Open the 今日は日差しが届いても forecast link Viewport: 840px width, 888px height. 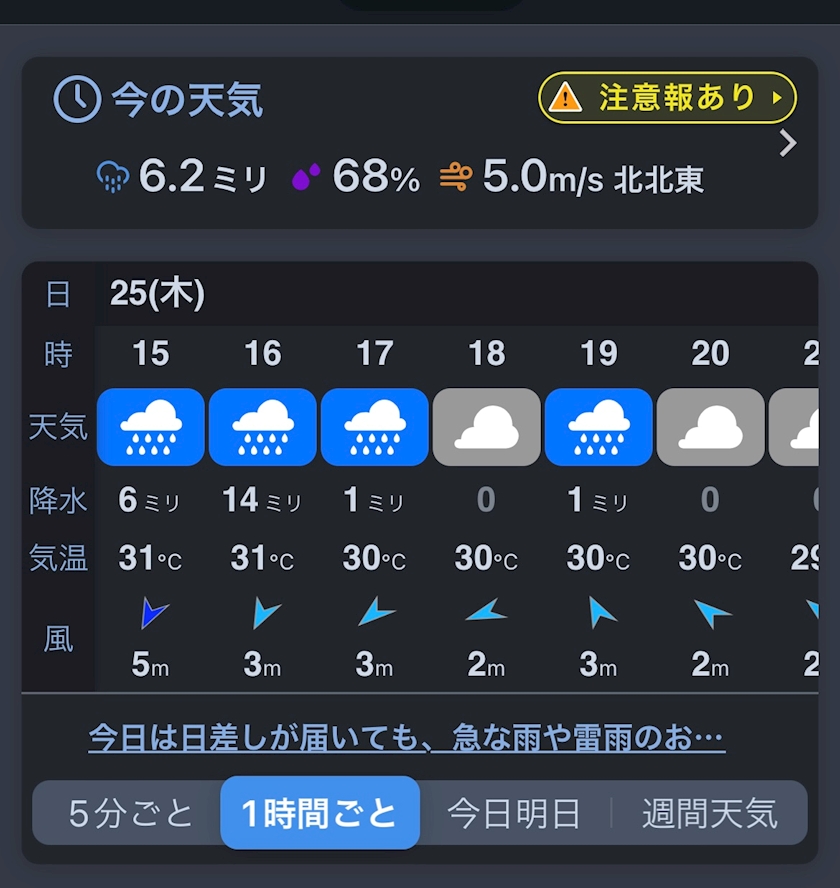coord(406,738)
